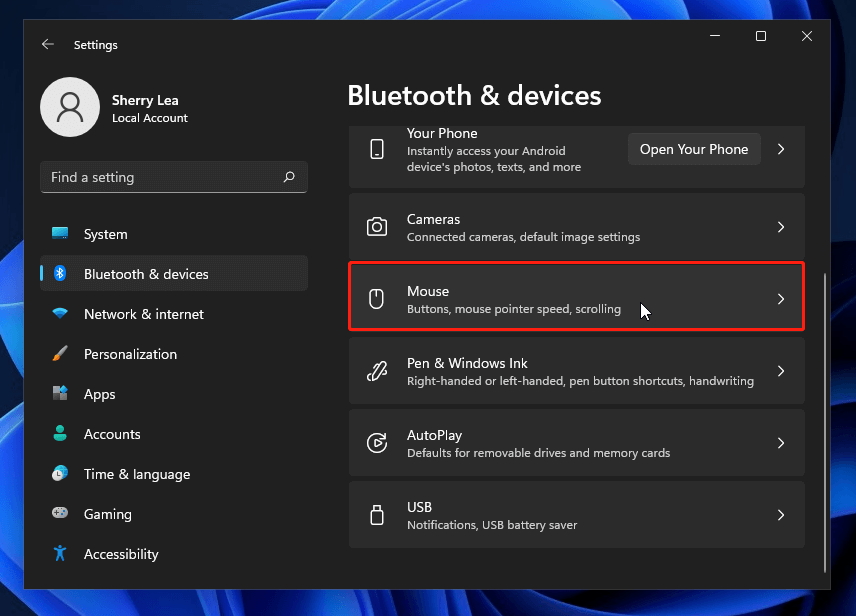Click "Connected cameras, default image settings" text
This screenshot has width=856, height=616.
524,237
